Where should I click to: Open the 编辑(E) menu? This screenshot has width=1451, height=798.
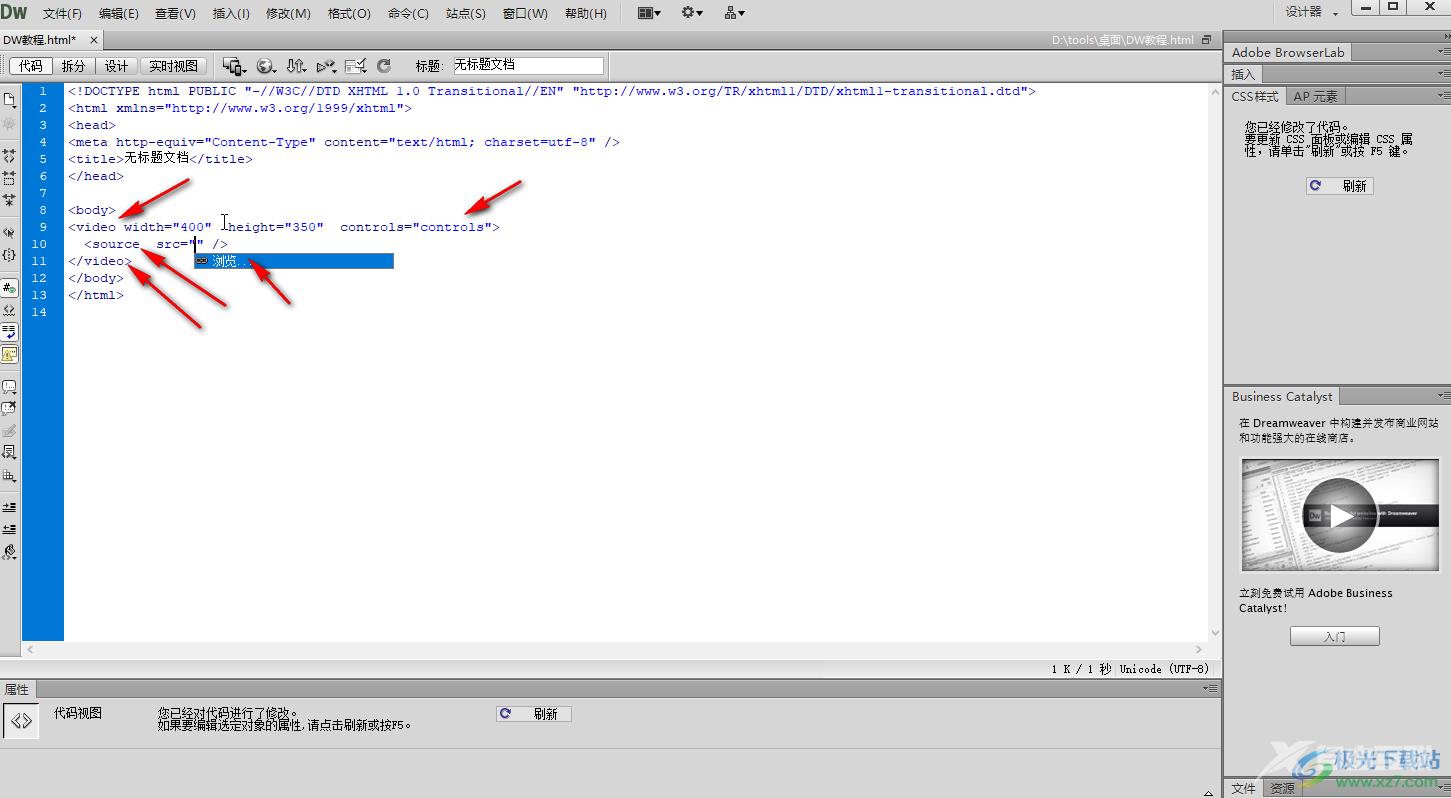point(119,13)
